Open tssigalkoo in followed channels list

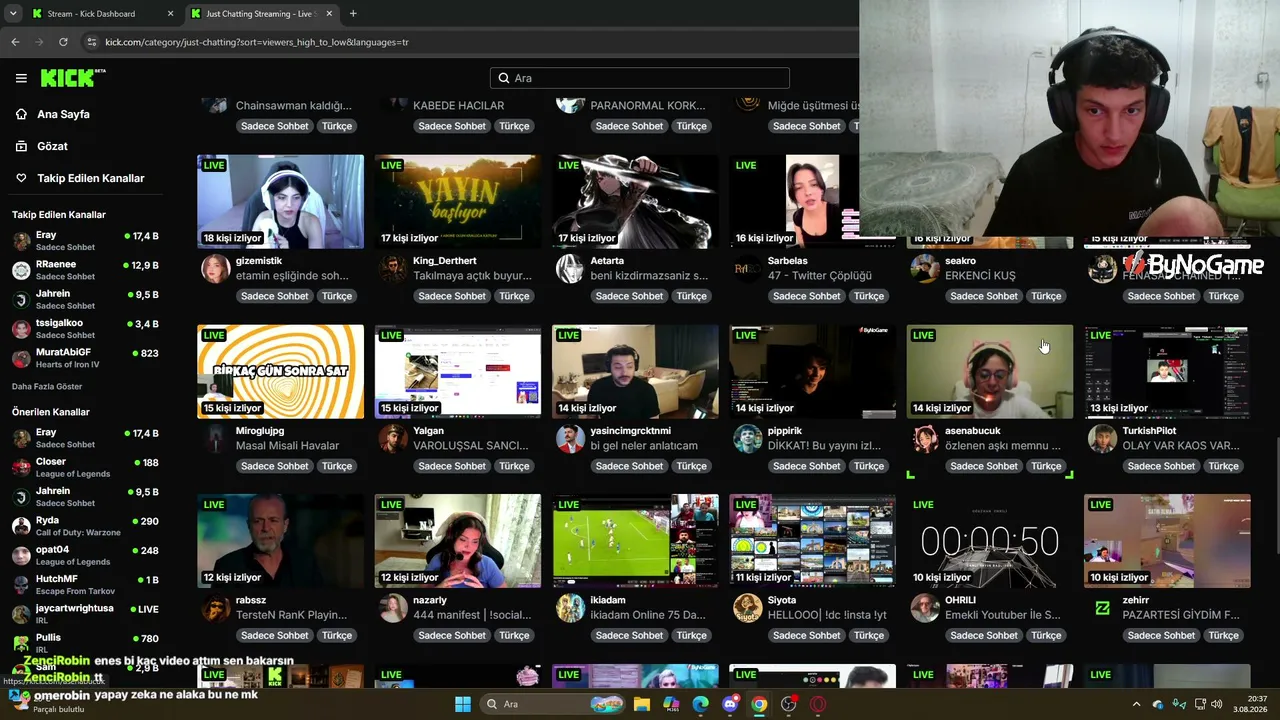[85, 329]
